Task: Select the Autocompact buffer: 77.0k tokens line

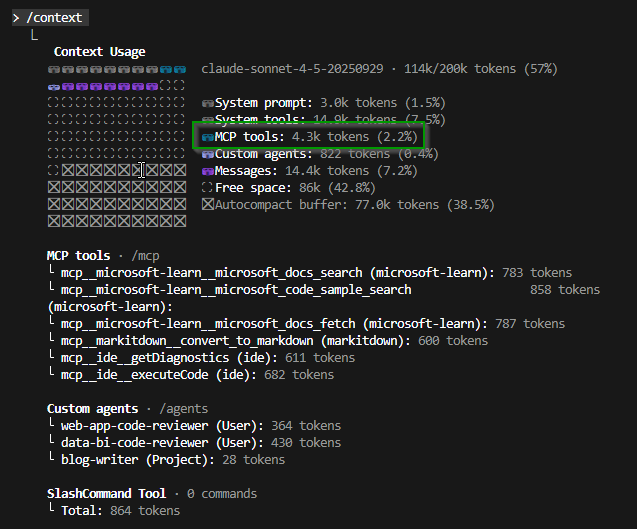Action: (348, 205)
